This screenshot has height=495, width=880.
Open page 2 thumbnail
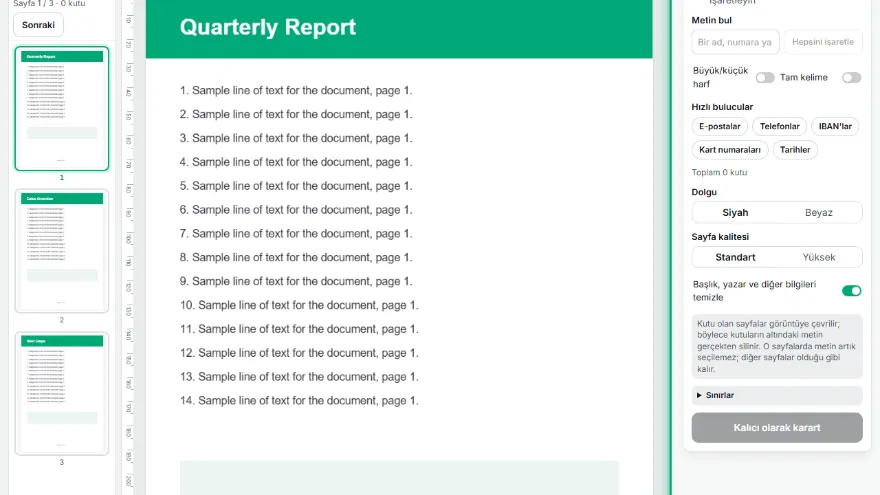(x=62, y=251)
